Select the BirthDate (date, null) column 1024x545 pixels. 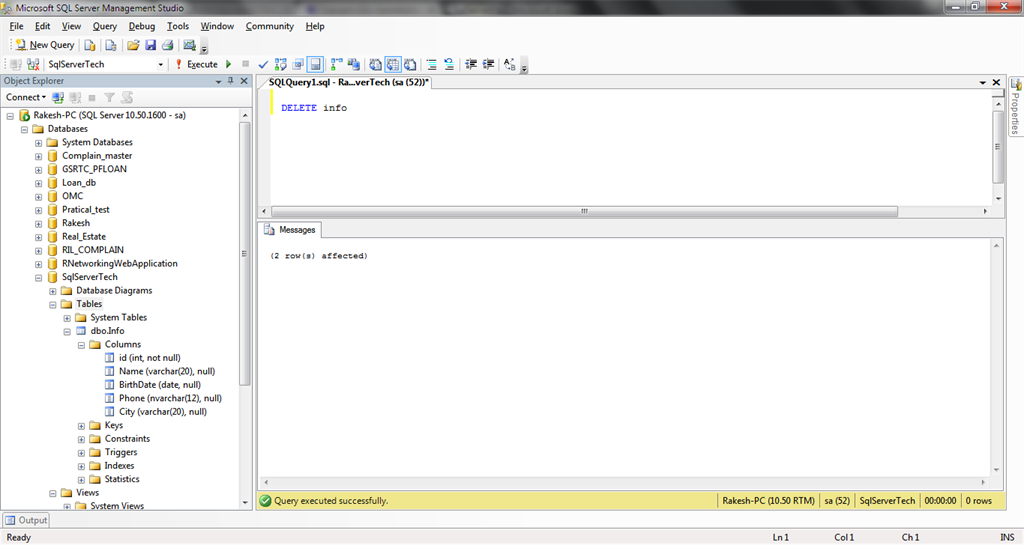tap(159, 384)
